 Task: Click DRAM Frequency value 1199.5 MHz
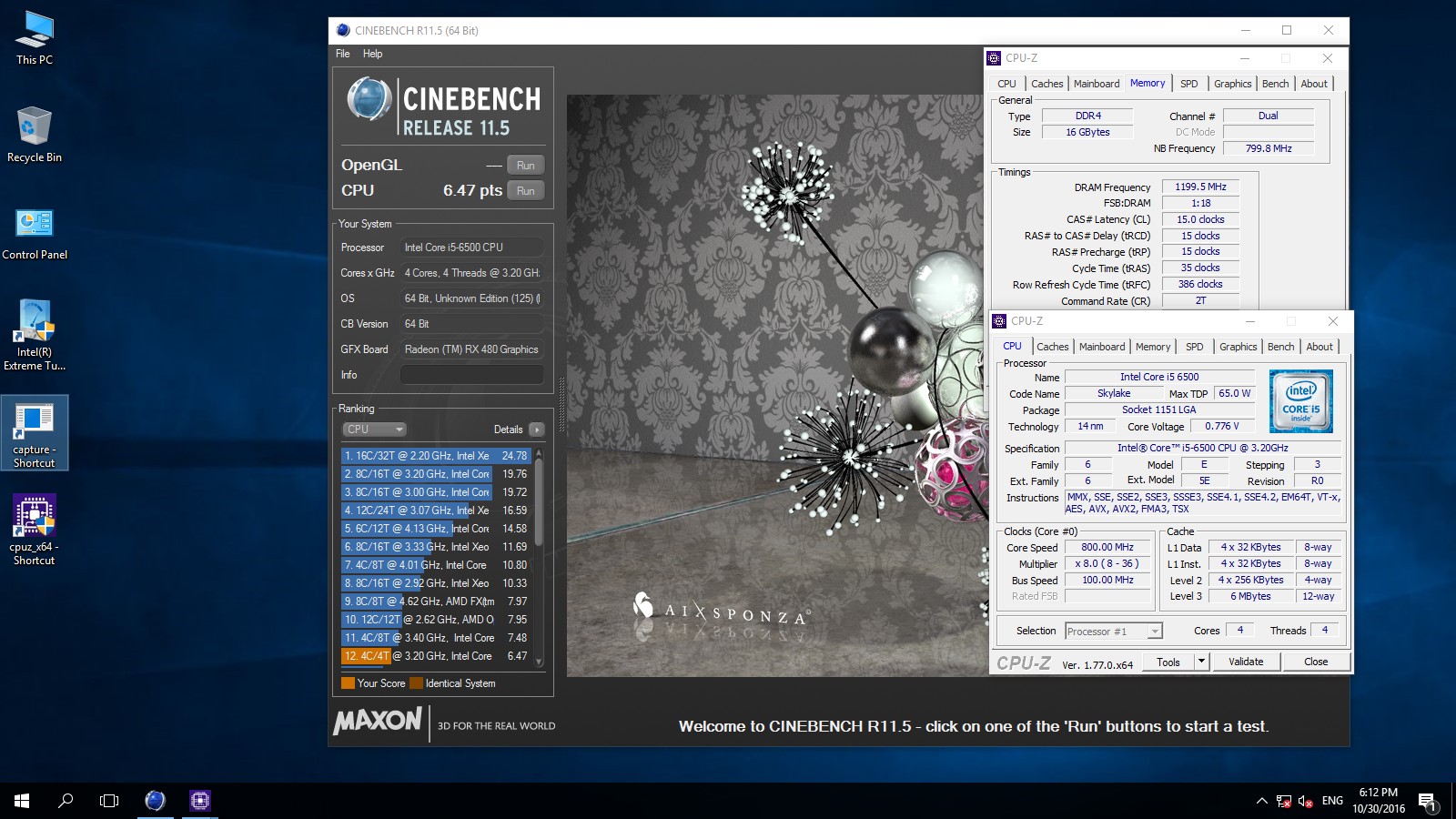(x=1200, y=187)
